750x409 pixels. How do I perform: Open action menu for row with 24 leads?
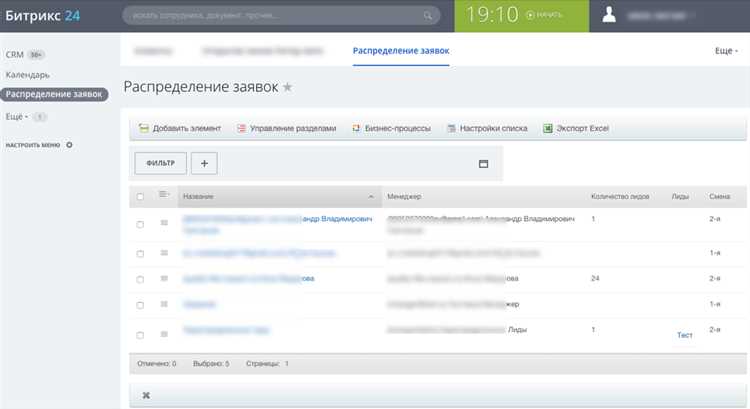click(x=164, y=278)
